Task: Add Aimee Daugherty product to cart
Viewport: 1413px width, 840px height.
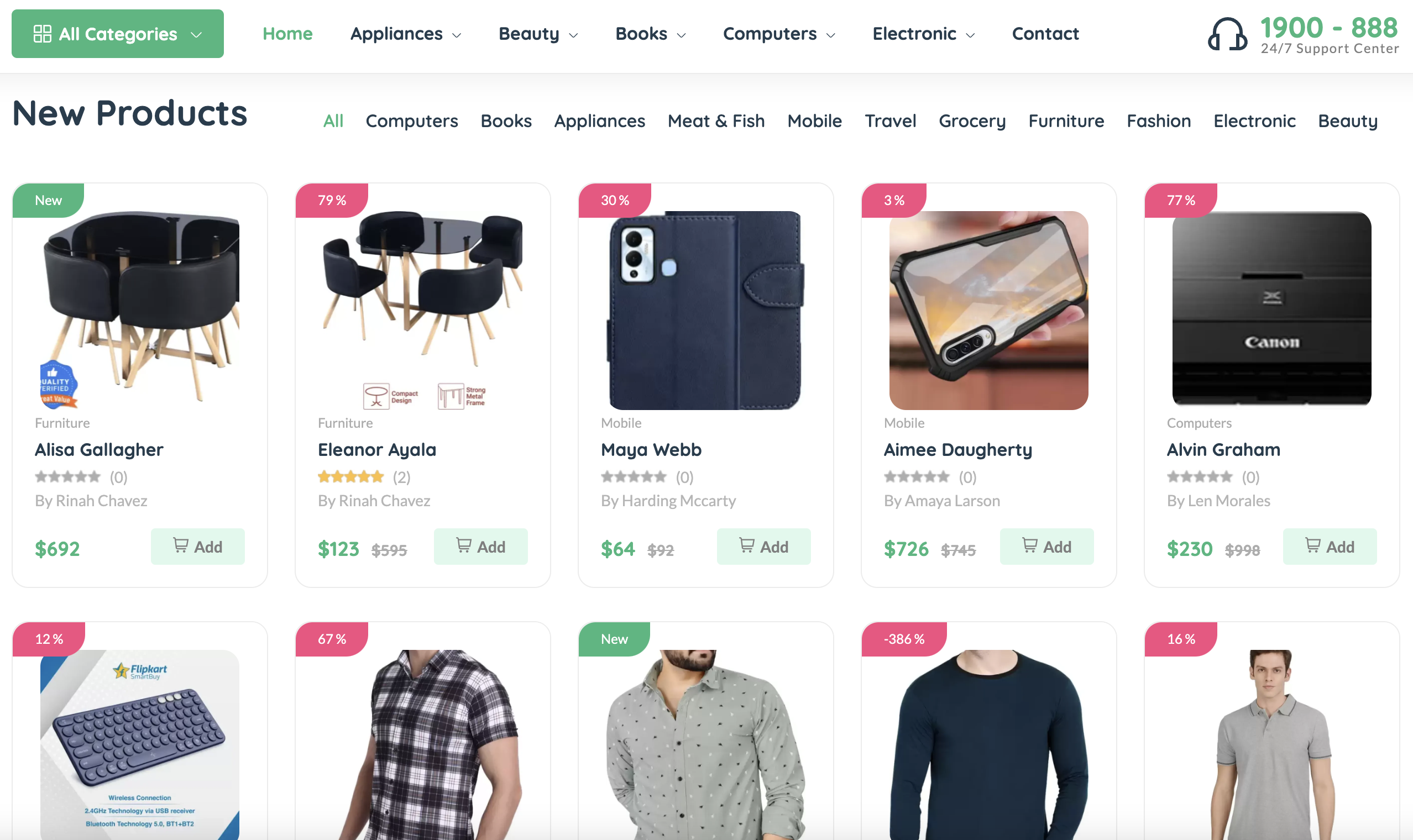Action: coord(1046,547)
